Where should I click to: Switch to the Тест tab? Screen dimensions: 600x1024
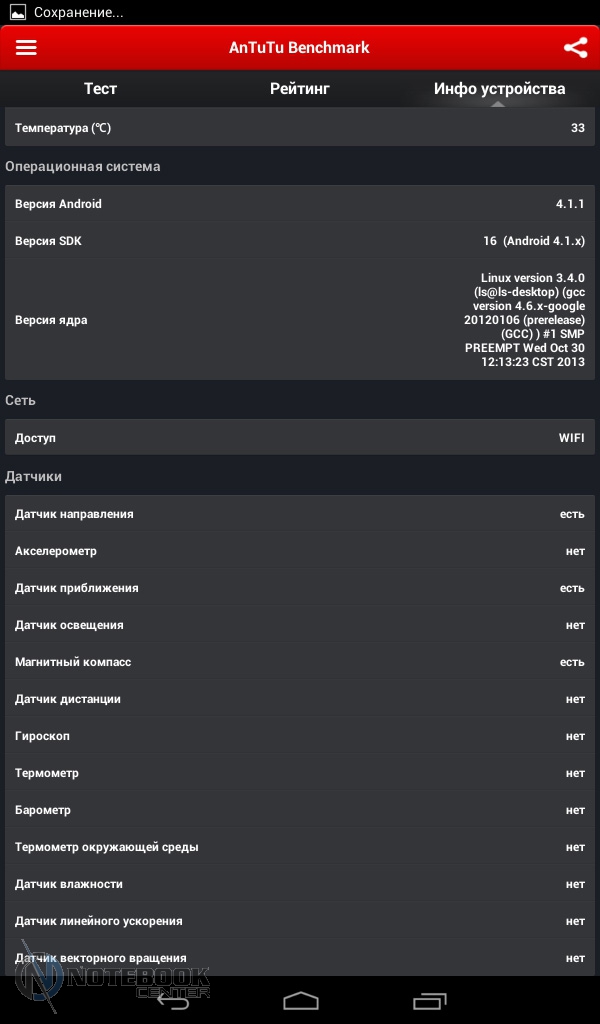point(100,89)
